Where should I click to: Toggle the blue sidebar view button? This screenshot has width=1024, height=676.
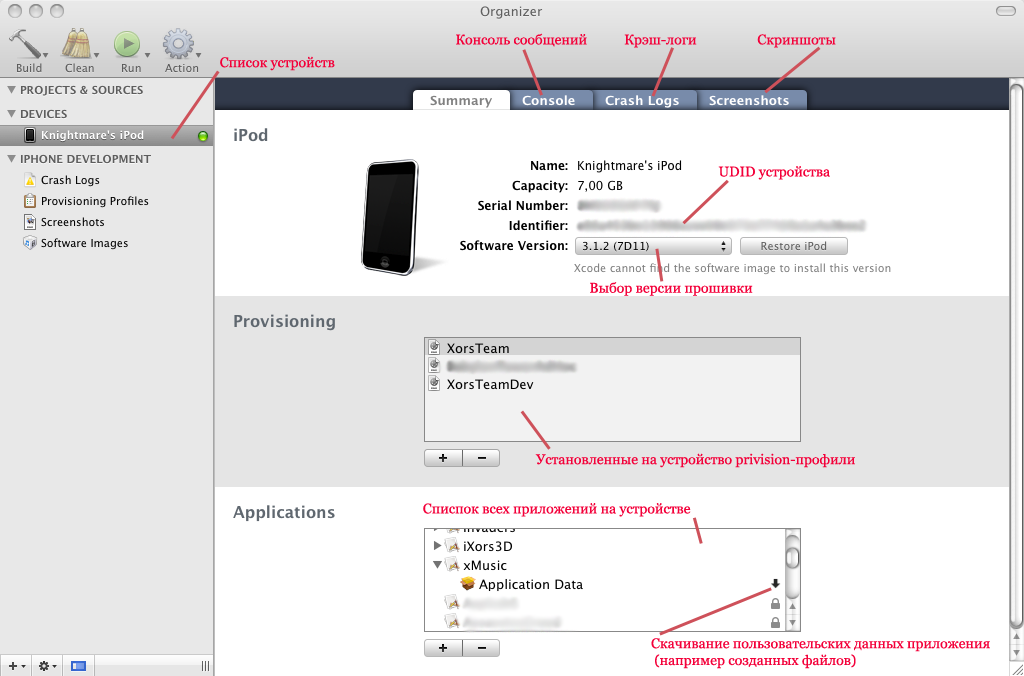[x=78, y=666]
